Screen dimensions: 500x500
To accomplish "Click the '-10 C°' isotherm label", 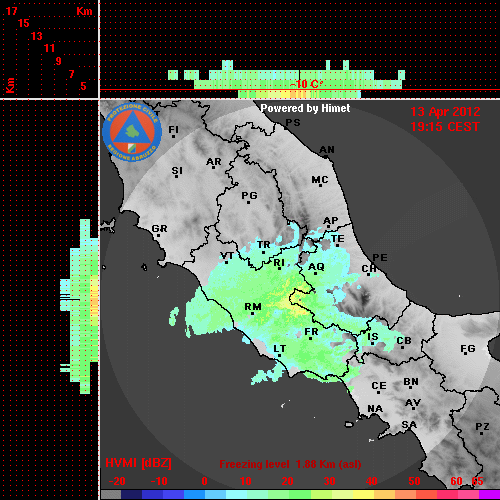I will (x=306, y=84).
